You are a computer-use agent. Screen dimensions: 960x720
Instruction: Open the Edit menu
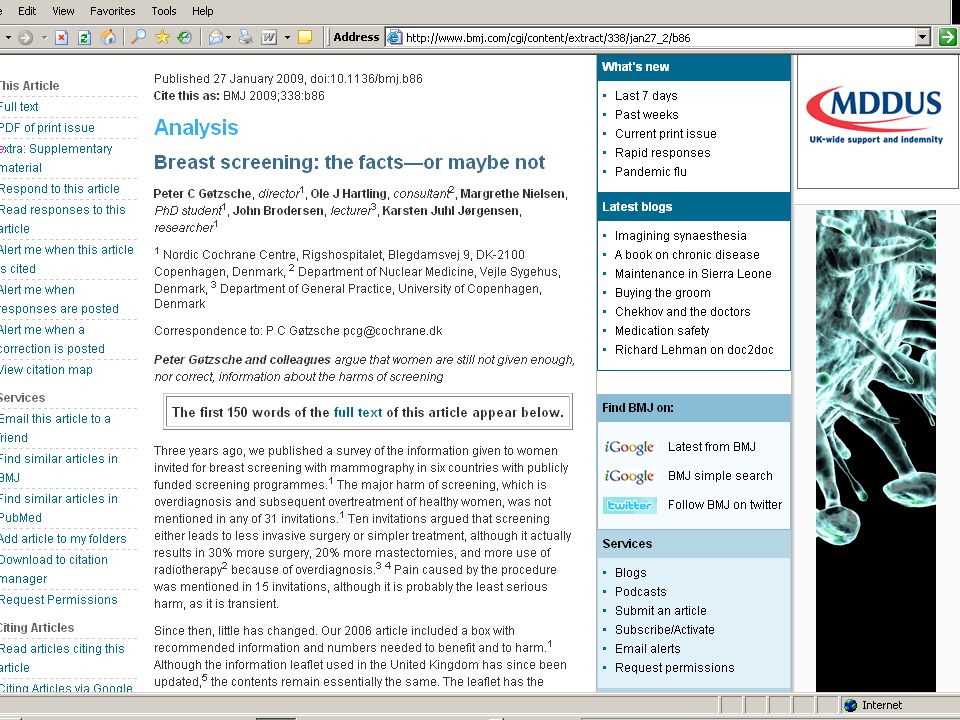click(x=27, y=11)
